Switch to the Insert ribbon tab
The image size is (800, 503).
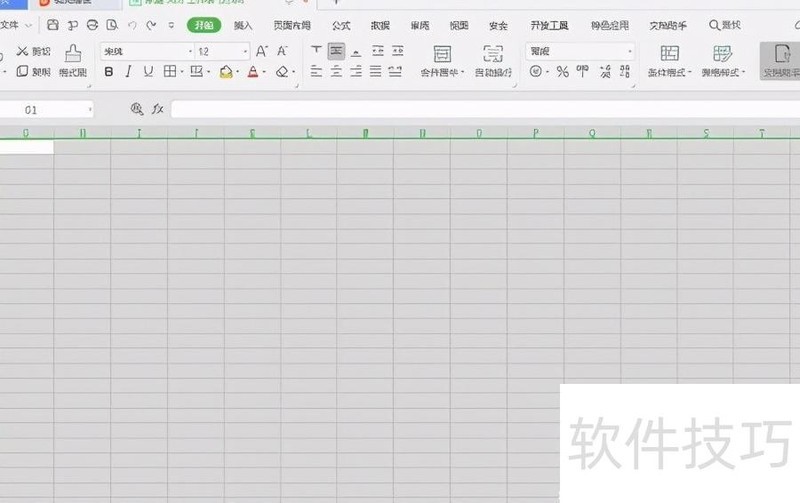click(243, 26)
